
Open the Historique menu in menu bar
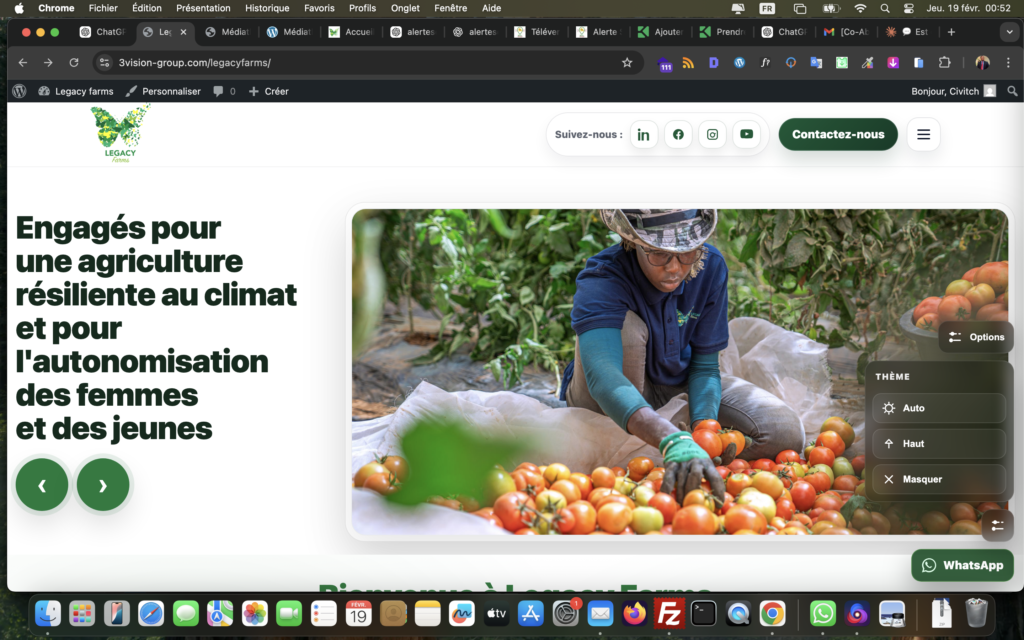click(x=267, y=8)
